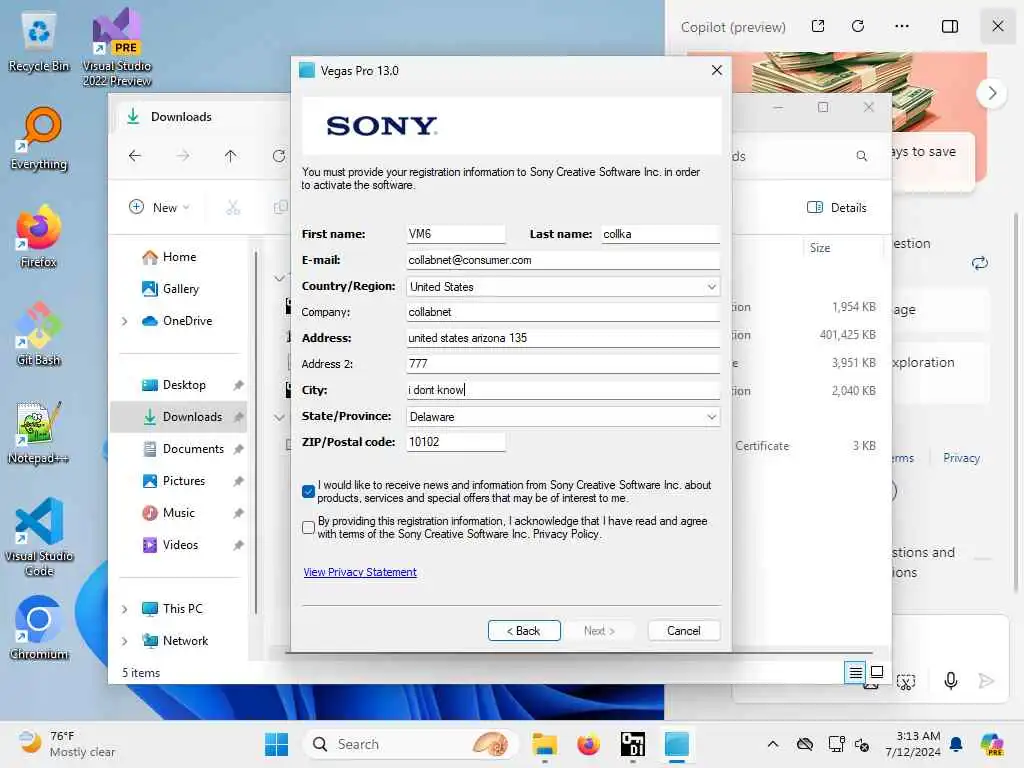Toggle the Details pane in Explorer

pyautogui.click(x=837, y=208)
